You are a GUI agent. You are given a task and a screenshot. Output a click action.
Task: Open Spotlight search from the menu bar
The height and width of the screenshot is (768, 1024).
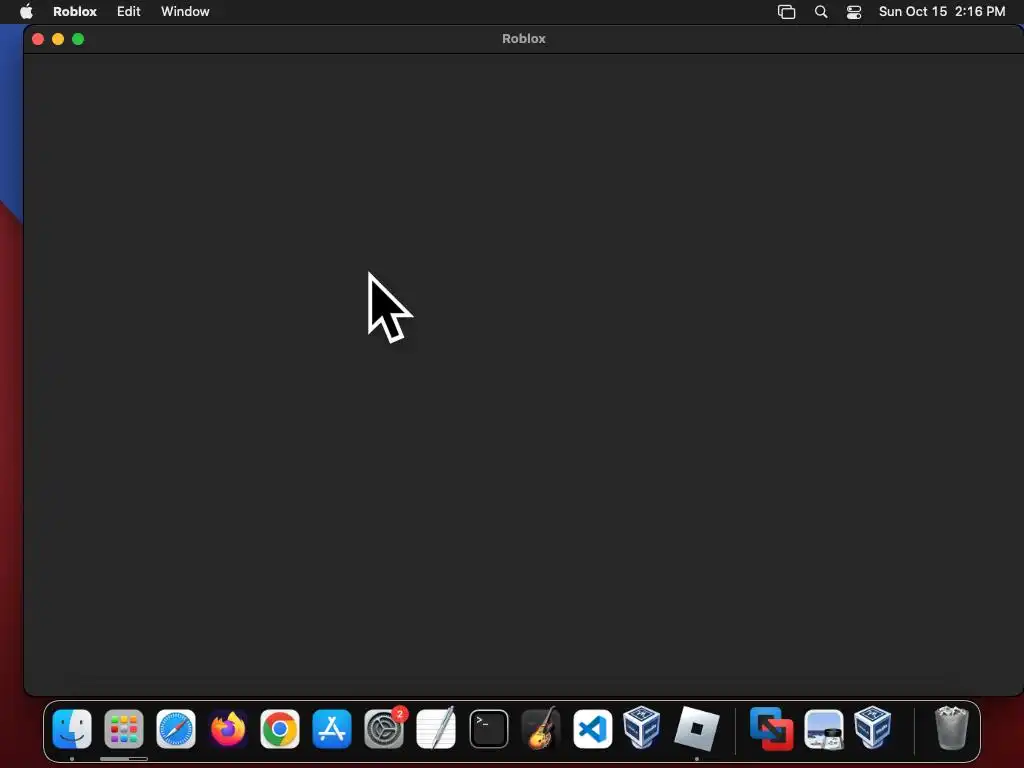tap(821, 12)
